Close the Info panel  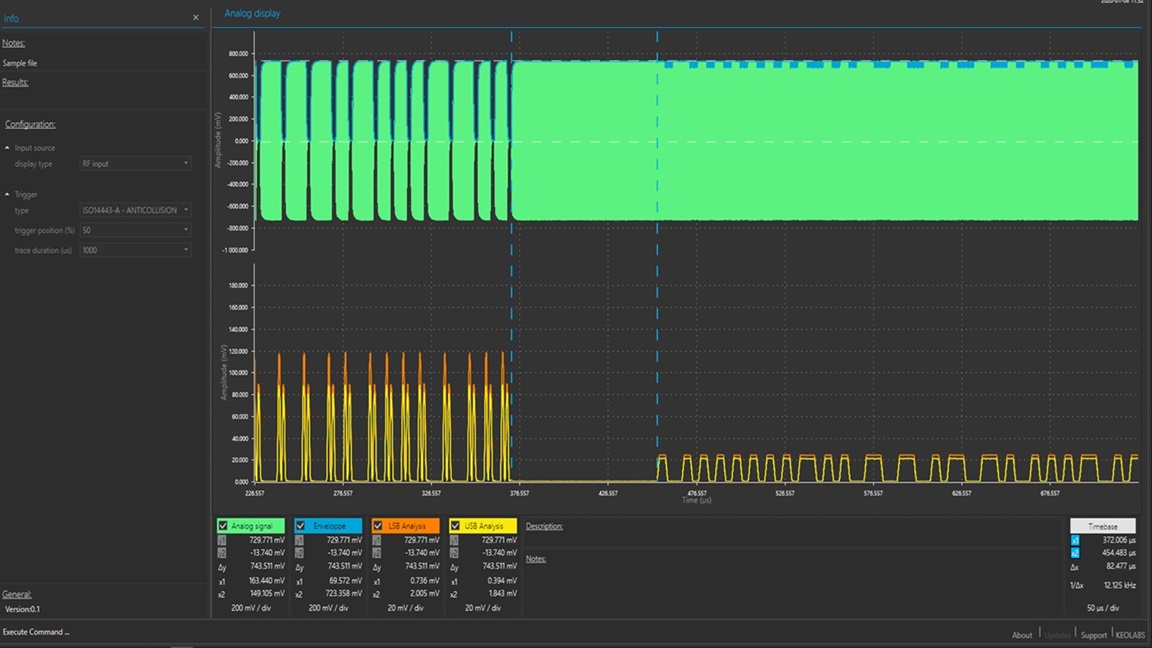tap(195, 17)
